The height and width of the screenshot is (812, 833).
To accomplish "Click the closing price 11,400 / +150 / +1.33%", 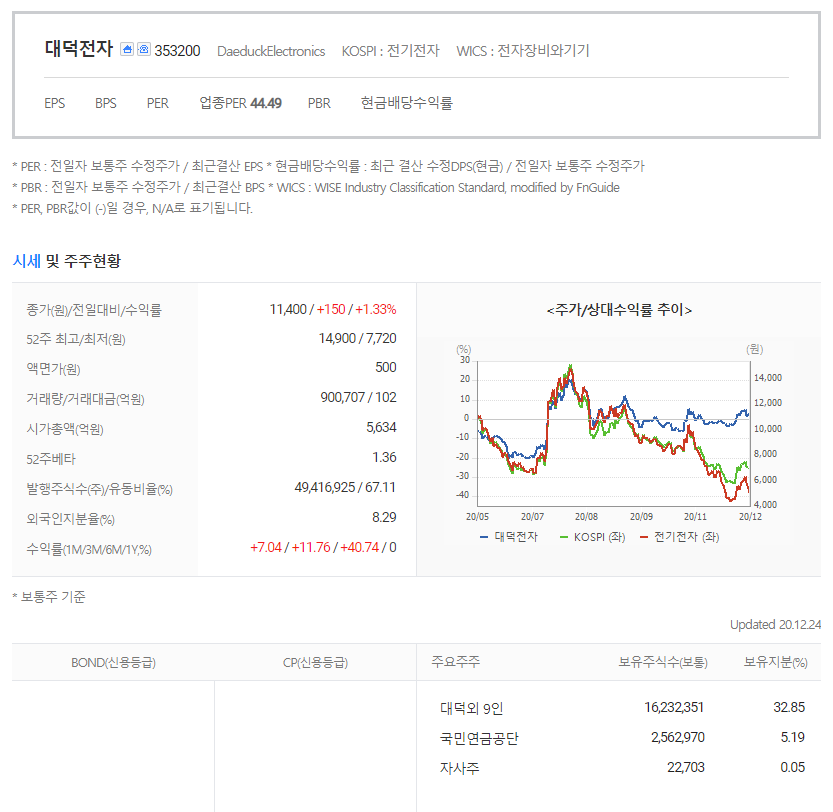I will (x=333, y=309).
